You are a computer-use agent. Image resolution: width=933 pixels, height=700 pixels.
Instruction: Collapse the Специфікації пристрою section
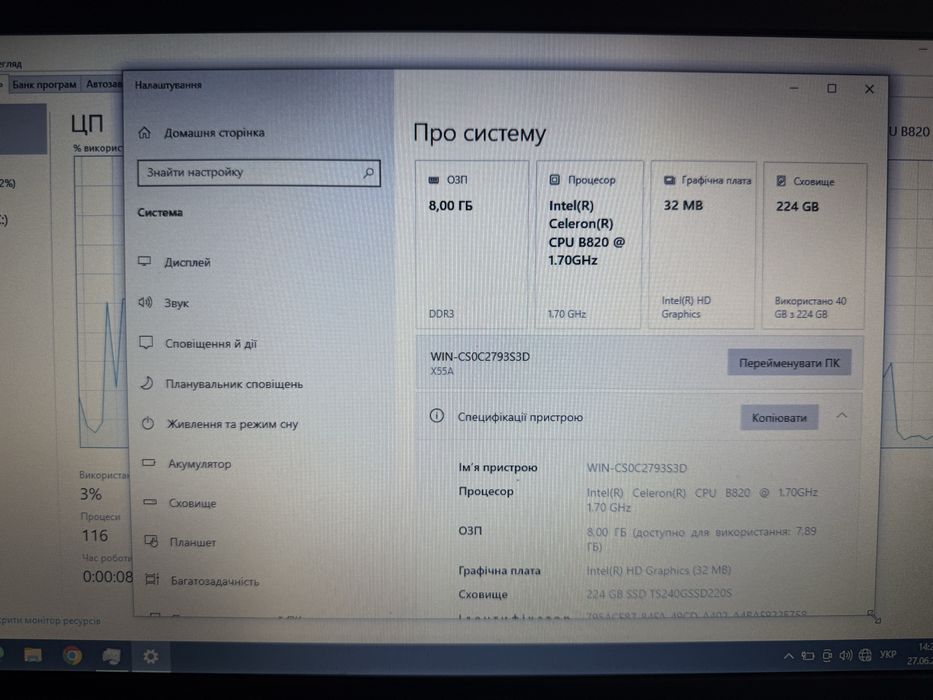tap(841, 415)
